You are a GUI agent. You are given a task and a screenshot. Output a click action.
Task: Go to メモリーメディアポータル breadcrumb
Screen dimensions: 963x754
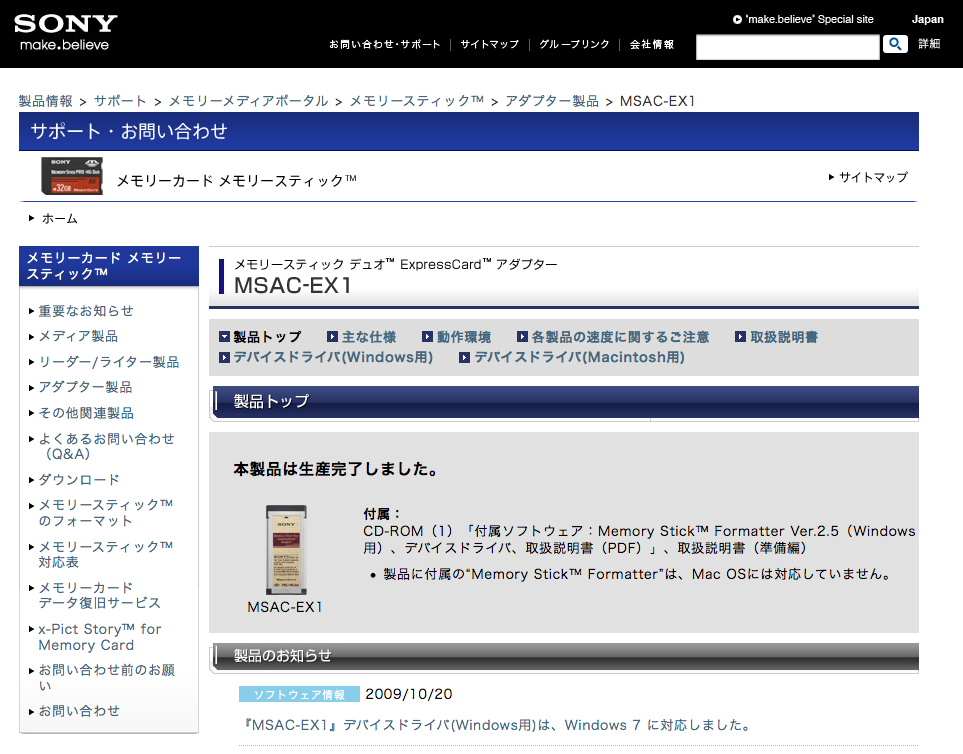point(248,101)
